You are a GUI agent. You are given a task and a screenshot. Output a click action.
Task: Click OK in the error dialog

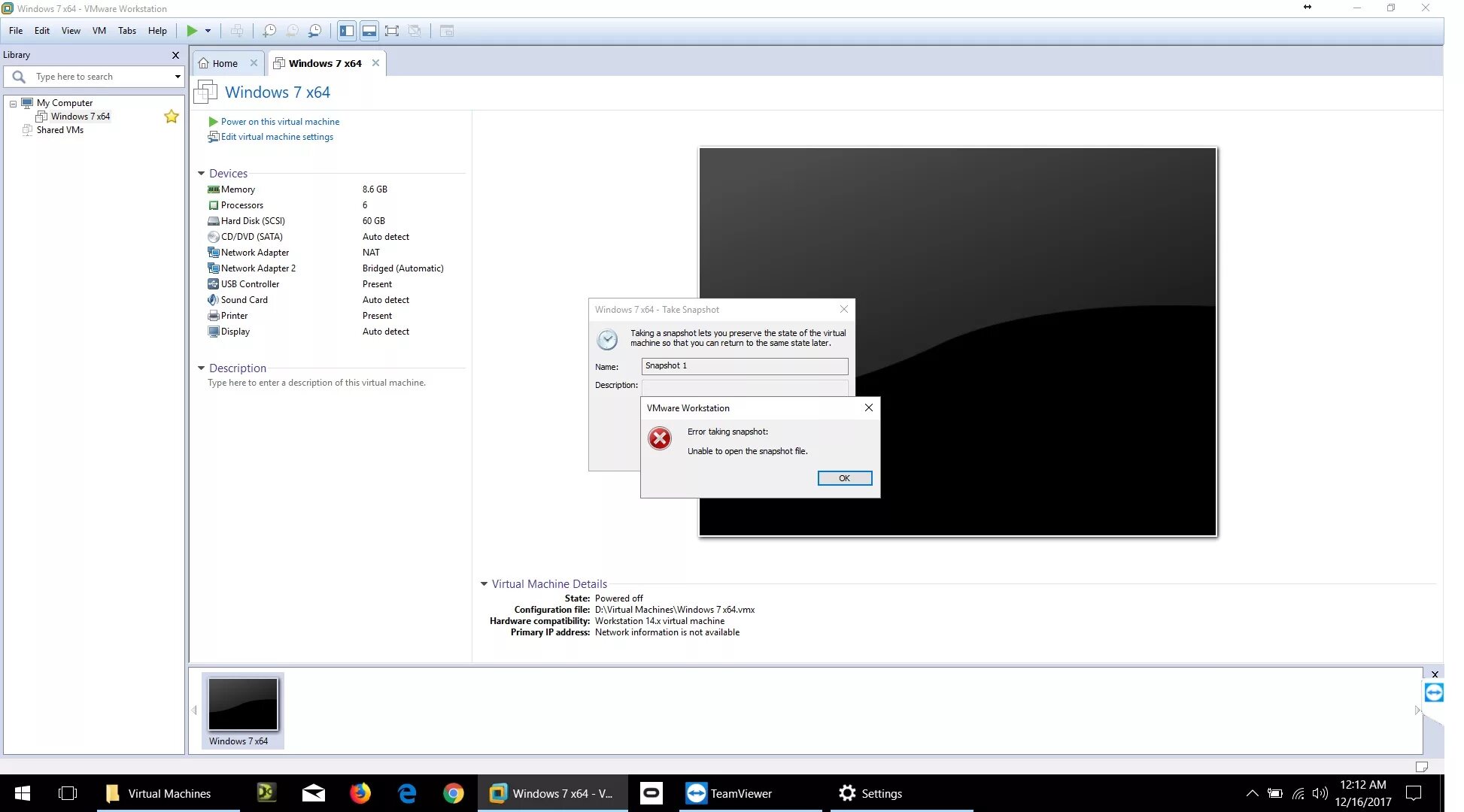[844, 478]
